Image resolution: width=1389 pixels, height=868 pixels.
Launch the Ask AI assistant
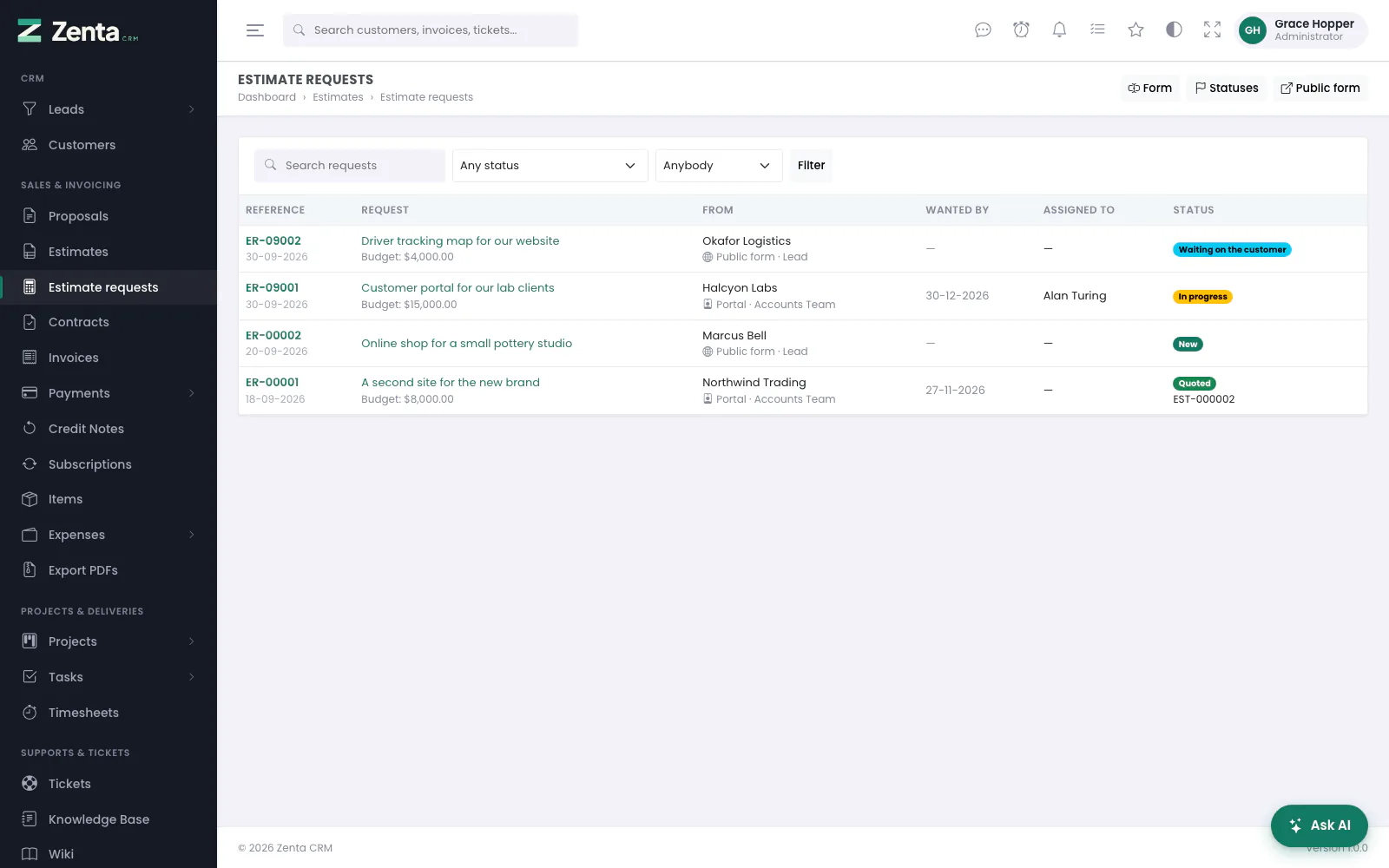point(1320,825)
